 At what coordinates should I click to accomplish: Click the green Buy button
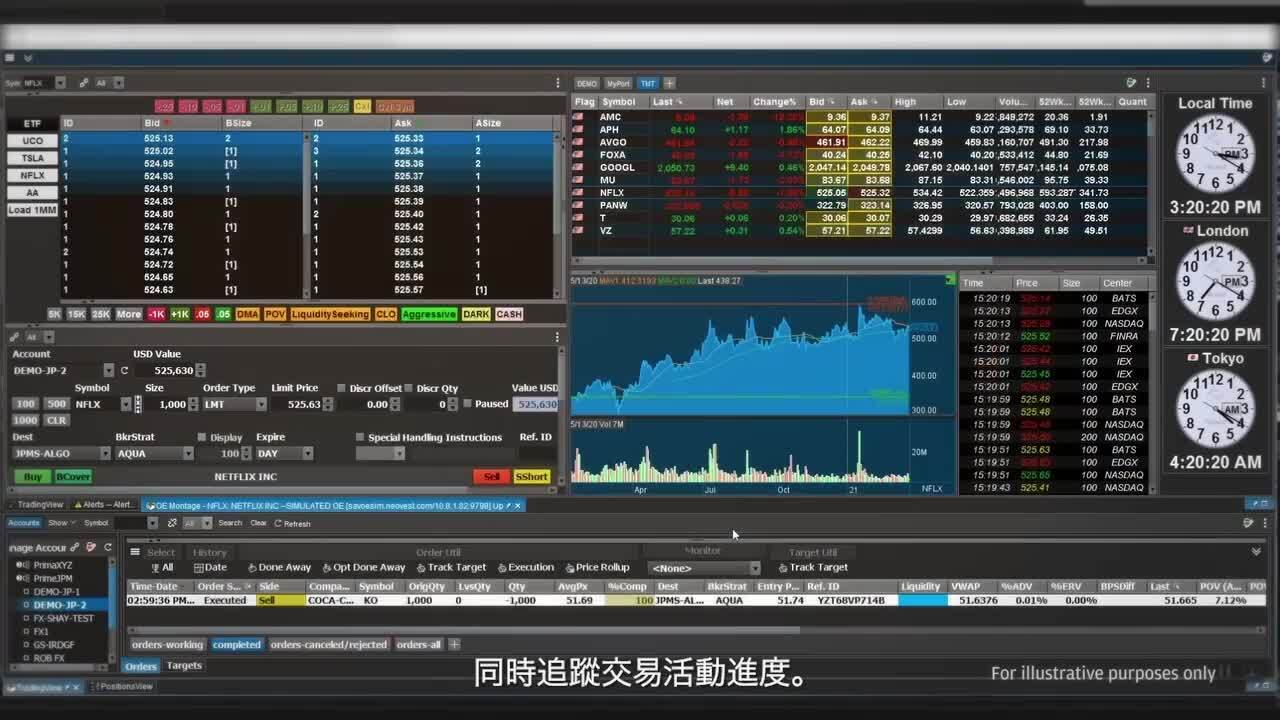coord(31,477)
